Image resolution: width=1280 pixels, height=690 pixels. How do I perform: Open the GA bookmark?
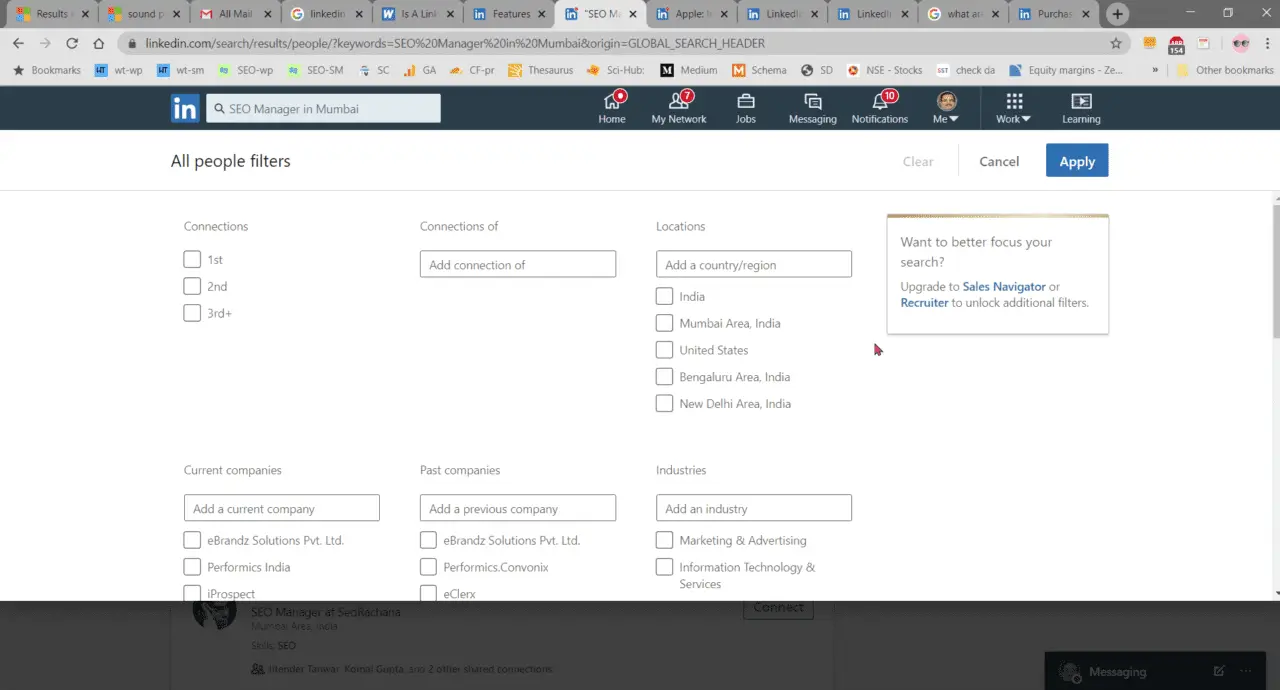pyautogui.click(x=420, y=70)
